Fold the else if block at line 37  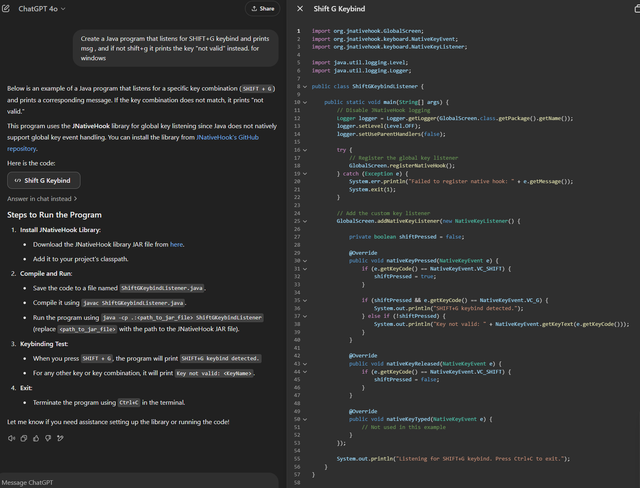305,316
